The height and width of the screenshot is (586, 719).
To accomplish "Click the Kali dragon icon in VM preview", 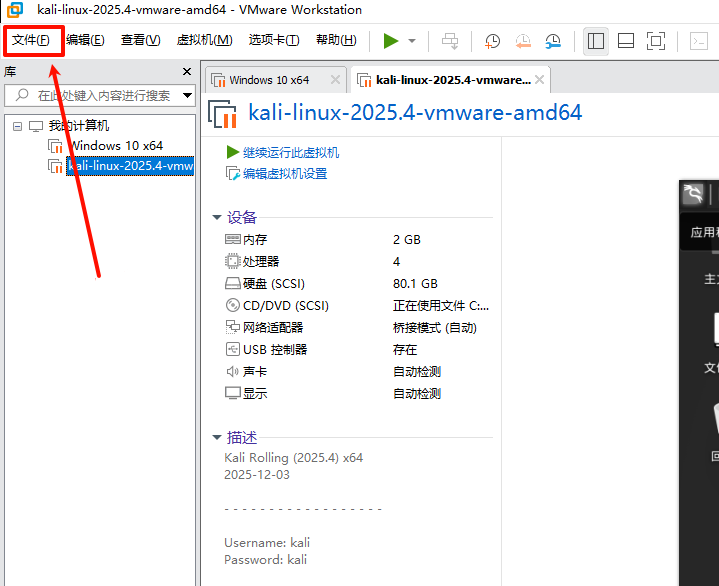I will click(x=693, y=193).
